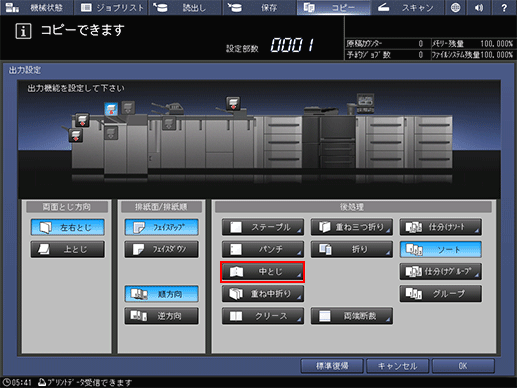Select gray tray icon next to blue tray

[128, 108]
